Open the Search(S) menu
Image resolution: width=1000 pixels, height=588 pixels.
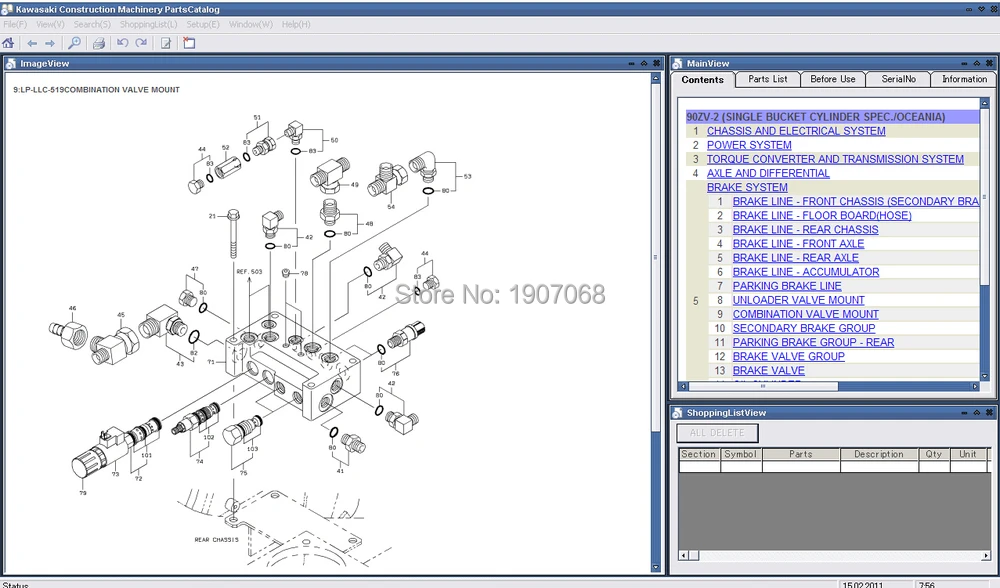[92, 24]
